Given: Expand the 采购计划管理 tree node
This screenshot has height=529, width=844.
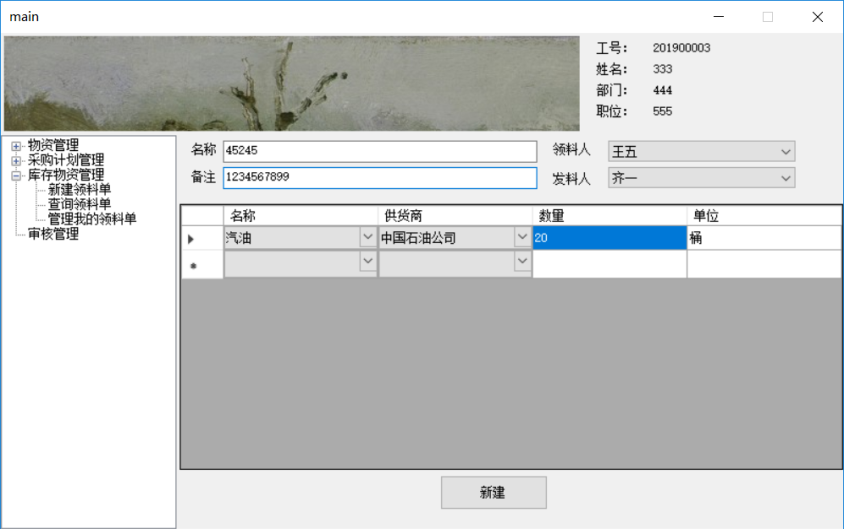Looking at the screenshot, I should pos(16,160).
